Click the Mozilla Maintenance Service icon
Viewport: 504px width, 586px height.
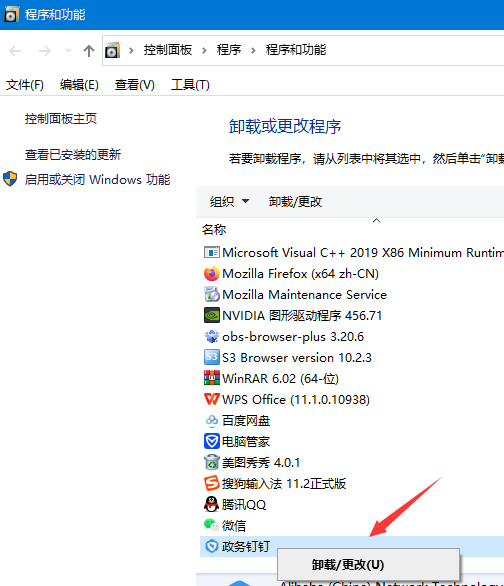coord(211,294)
